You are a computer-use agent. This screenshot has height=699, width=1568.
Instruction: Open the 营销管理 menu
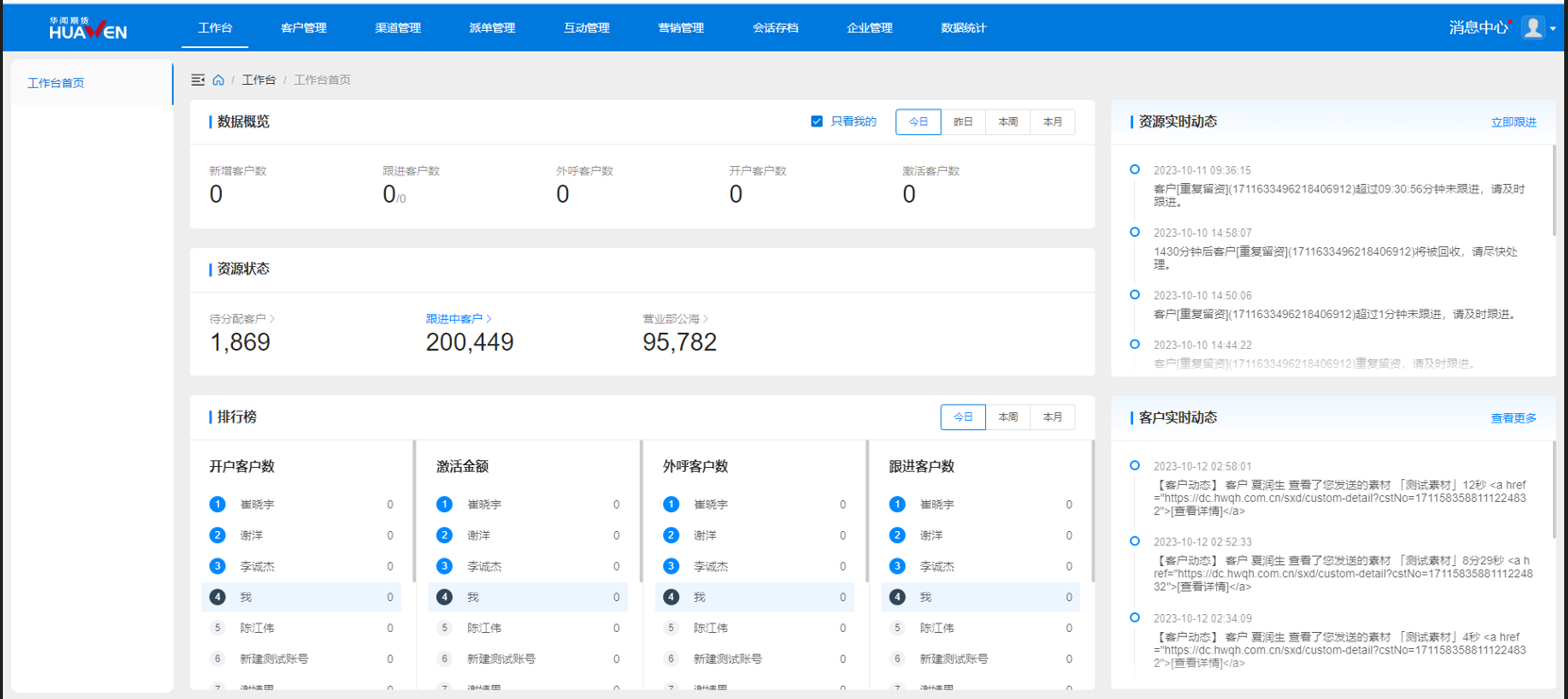click(x=681, y=28)
